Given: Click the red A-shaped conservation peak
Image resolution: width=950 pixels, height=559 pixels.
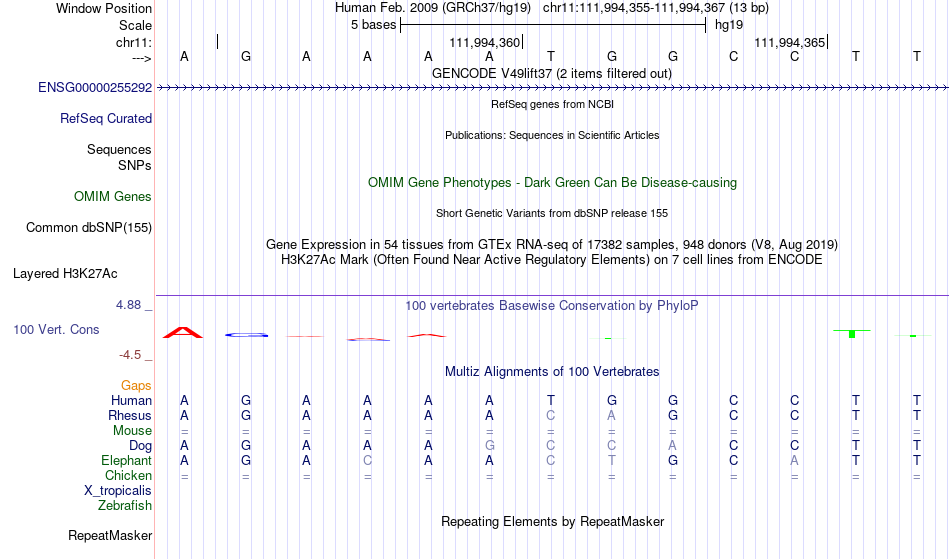Looking at the screenshot, I should [x=183, y=332].
